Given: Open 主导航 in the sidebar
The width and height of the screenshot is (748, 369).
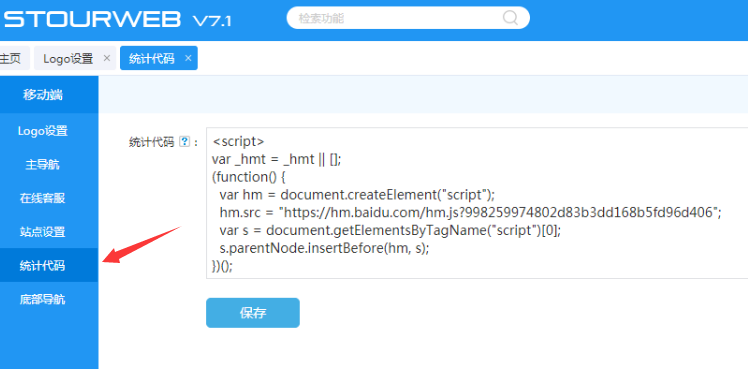Looking at the screenshot, I should pyautogui.click(x=43, y=165).
